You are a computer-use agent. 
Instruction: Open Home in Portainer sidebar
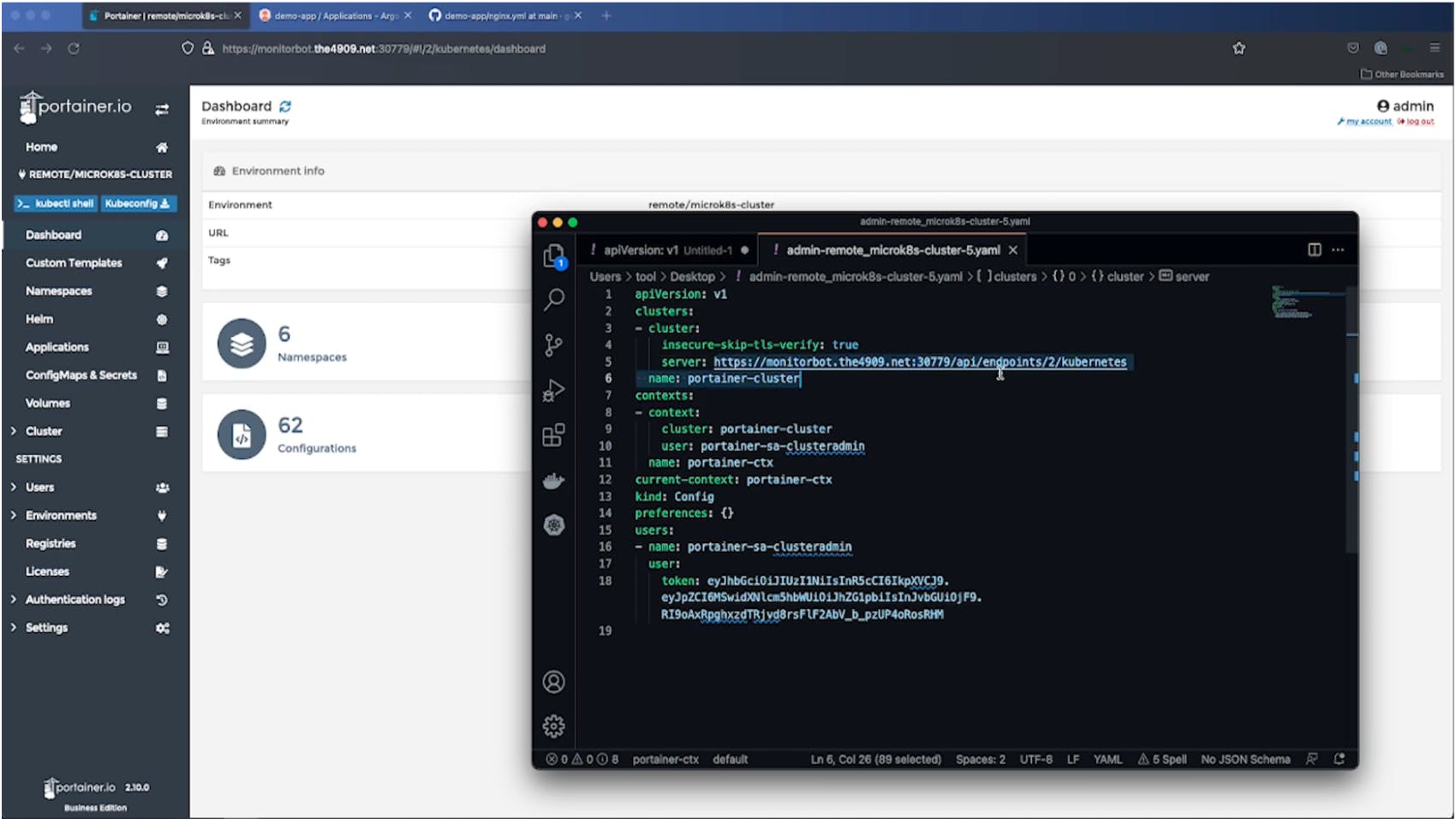[94, 147]
